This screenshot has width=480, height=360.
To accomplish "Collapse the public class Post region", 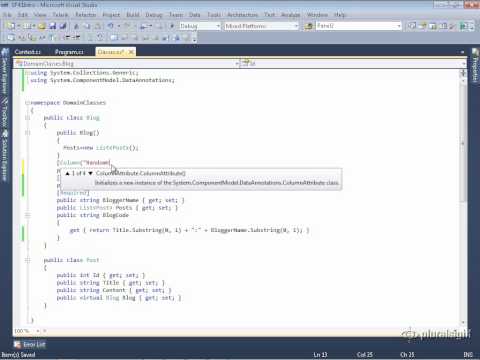I will (28, 260).
